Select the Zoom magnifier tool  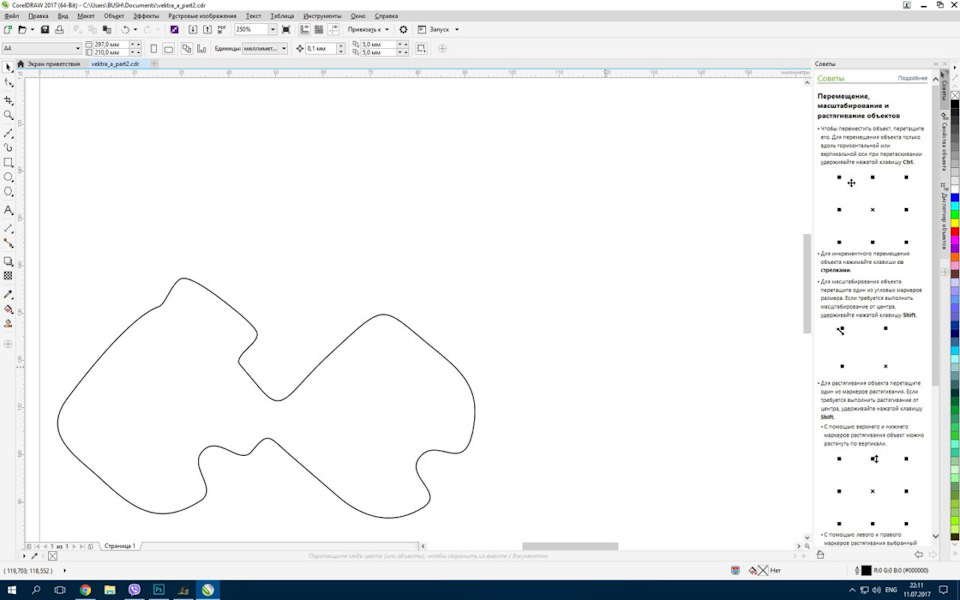(8, 115)
